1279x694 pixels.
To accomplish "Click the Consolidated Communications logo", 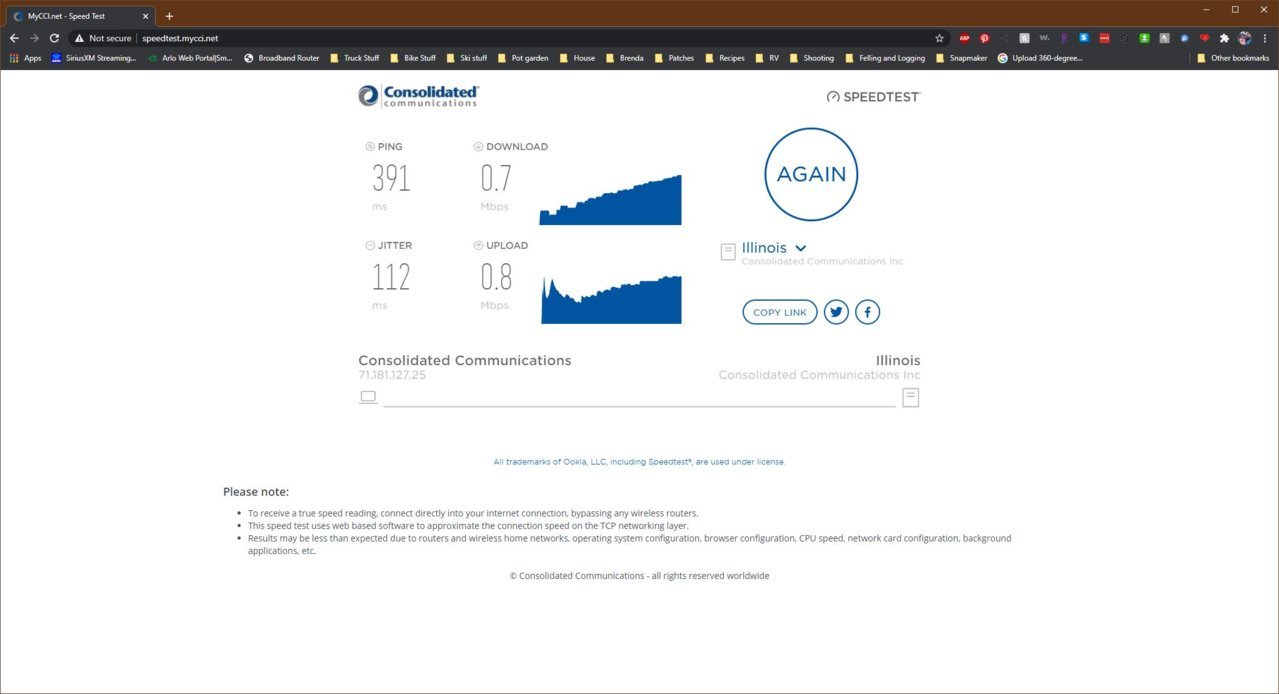I will (x=418, y=96).
